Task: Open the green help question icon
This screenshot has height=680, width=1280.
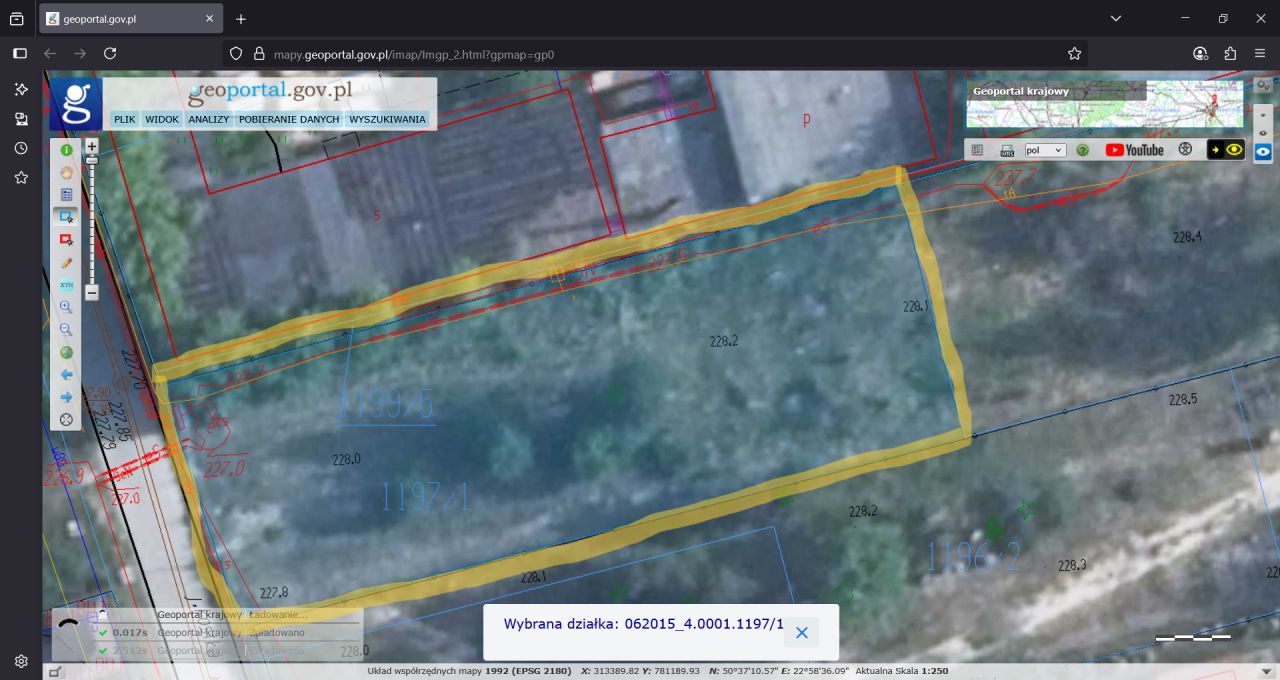Action: 1082,150
